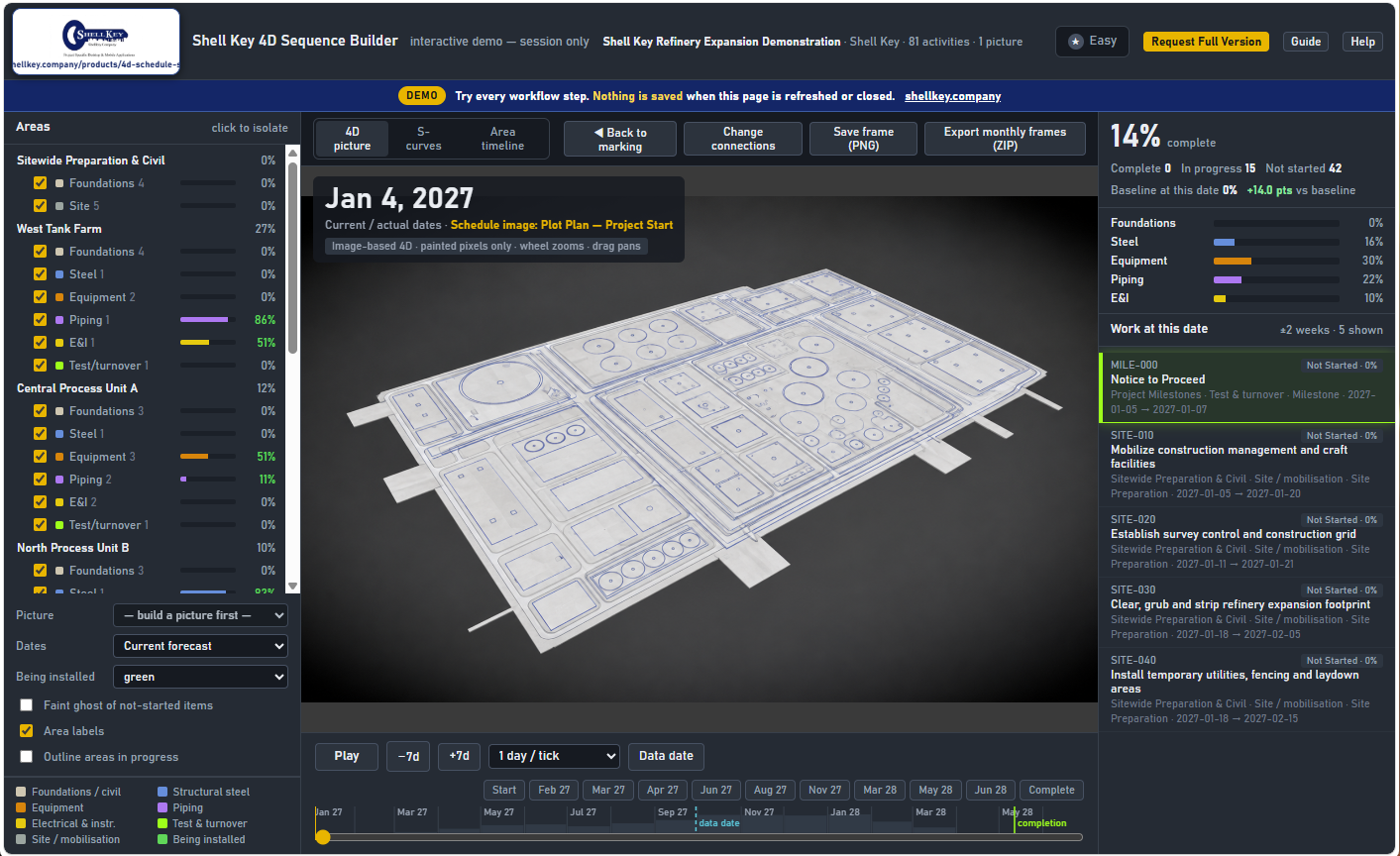The height and width of the screenshot is (856, 1400).
Task: Uncheck Central Process Unit A Equipment 3
Action: coord(40,457)
